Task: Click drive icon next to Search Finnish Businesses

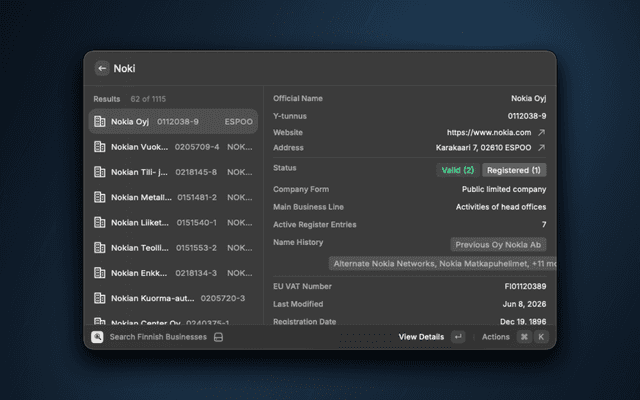Action: [x=218, y=337]
